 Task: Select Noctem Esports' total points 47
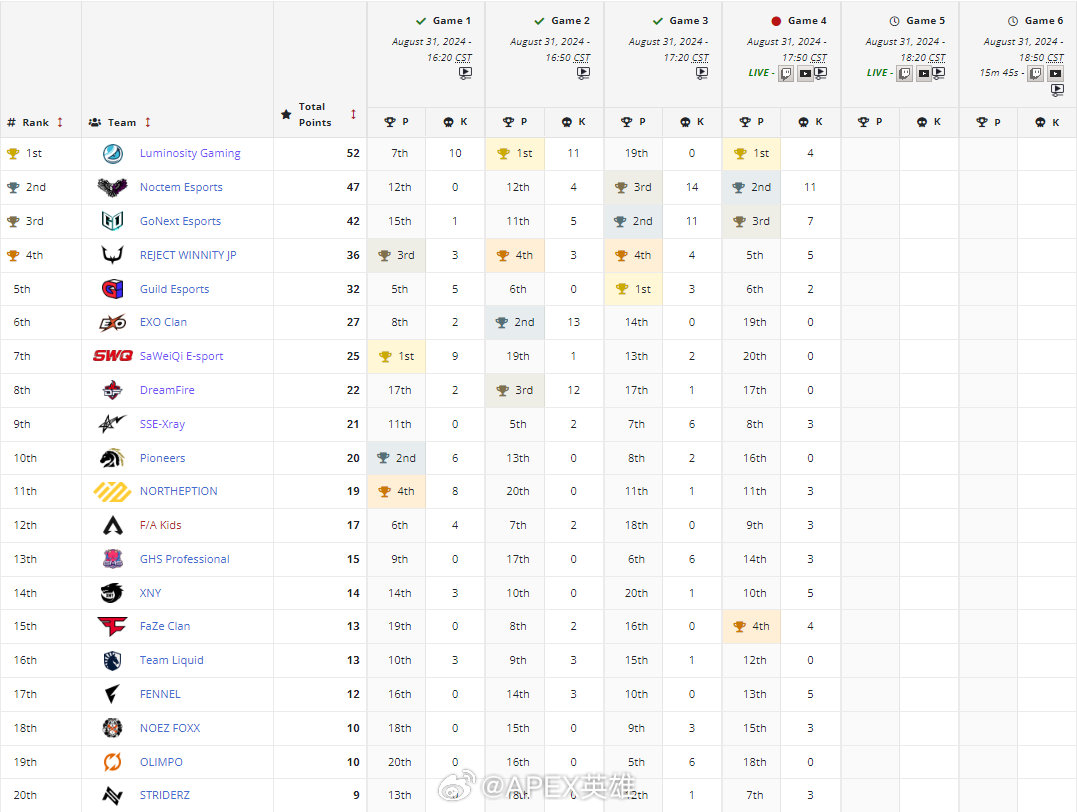click(353, 187)
